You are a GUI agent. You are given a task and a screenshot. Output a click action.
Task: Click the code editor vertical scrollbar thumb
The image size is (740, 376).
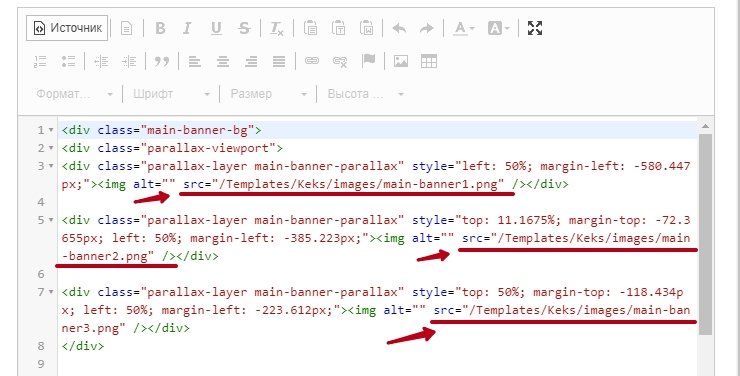(x=705, y=234)
